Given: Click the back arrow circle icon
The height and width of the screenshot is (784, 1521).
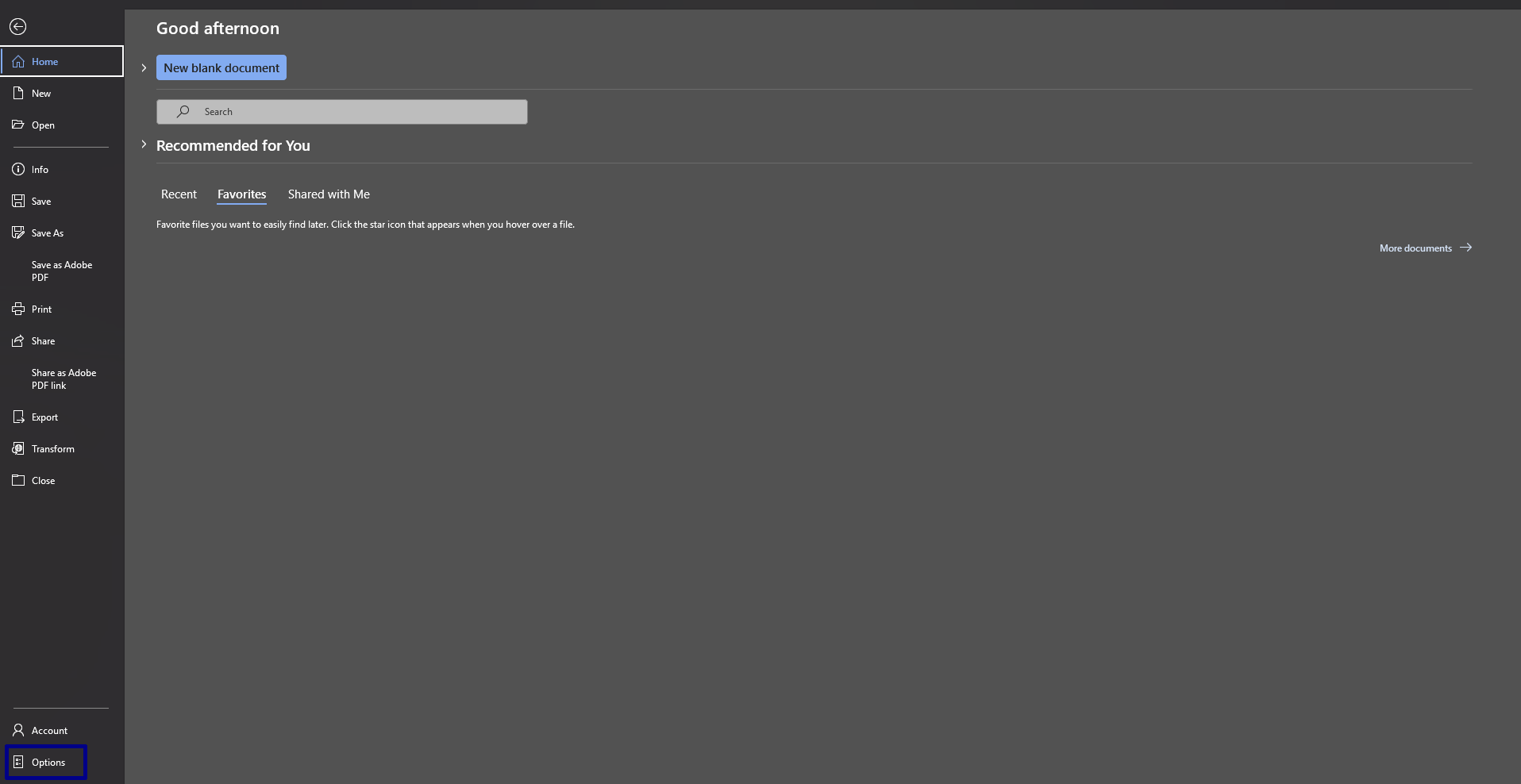Looking at the screenshot, I should (17, 27).
